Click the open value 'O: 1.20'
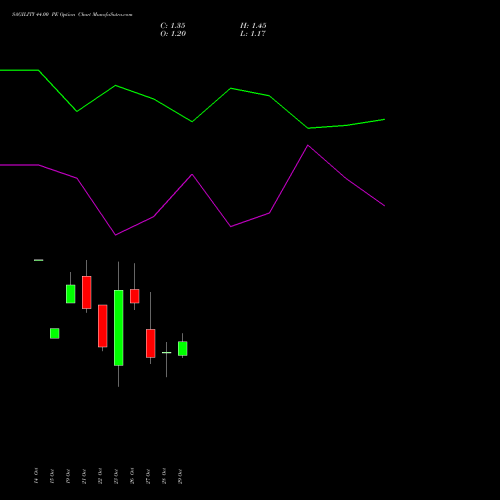The width and height of the screenshot is (500, 500). [x=173, y=34]
